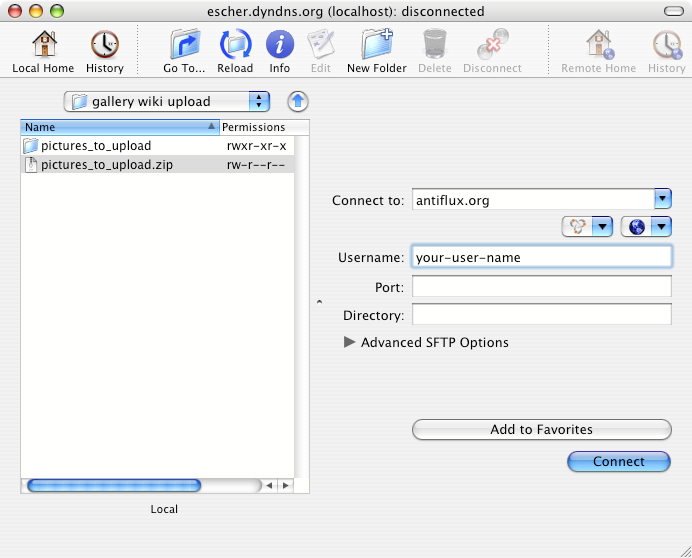Click the Remote Home toolbar icon
Image resolution: width=692 pixels, height=558 pixels.
(x=598, y=45)
